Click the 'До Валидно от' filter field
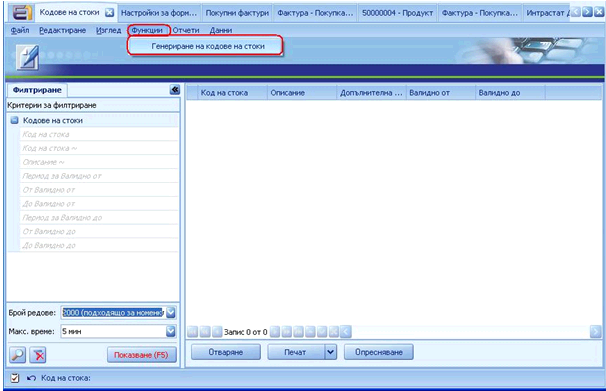The width and height of the screenshot is (606, 391). (99, 204)
